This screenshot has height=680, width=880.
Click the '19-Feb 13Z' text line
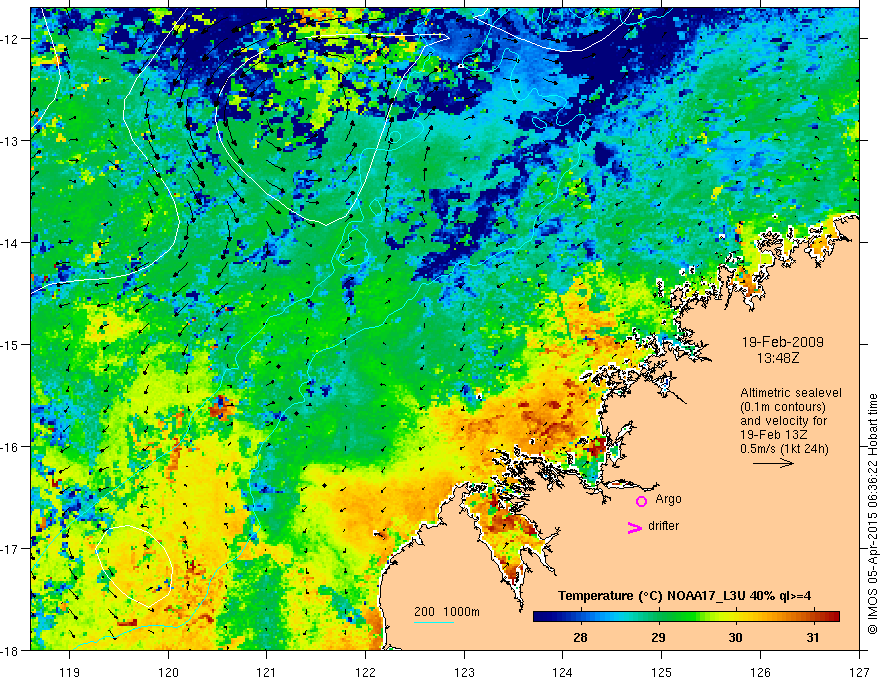pos(774,435)
